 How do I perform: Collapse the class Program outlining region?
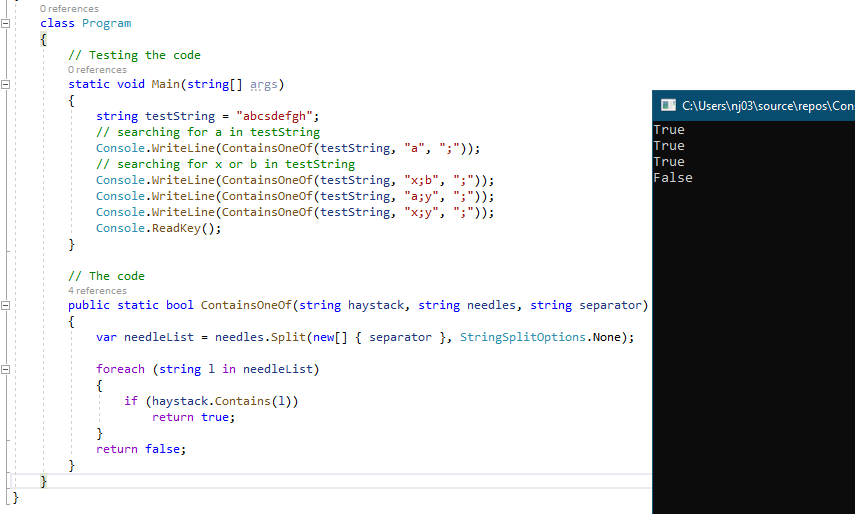7,23
